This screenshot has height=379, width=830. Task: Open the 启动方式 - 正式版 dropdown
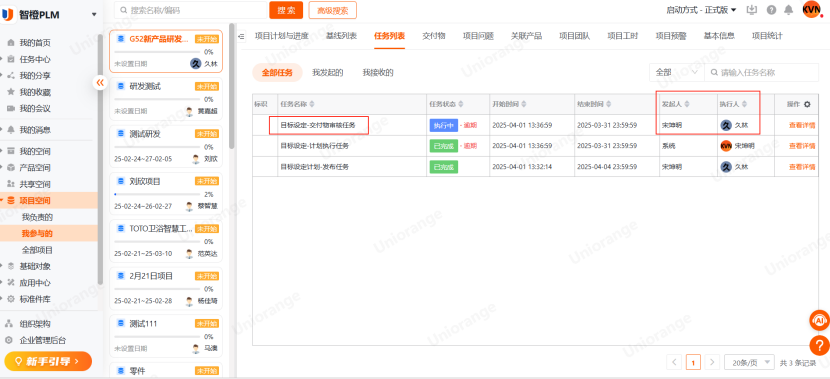click(x=701, y=10)
